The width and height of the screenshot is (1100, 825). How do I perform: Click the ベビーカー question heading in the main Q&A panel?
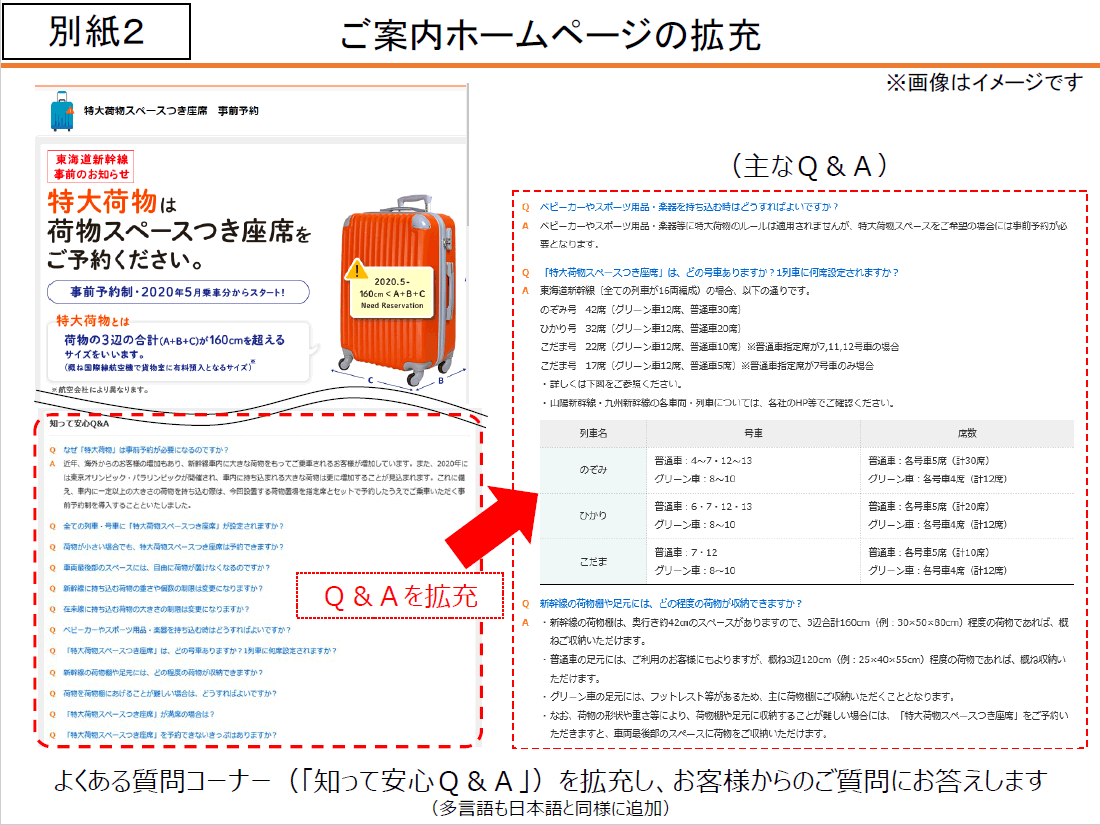click(689, 207)
